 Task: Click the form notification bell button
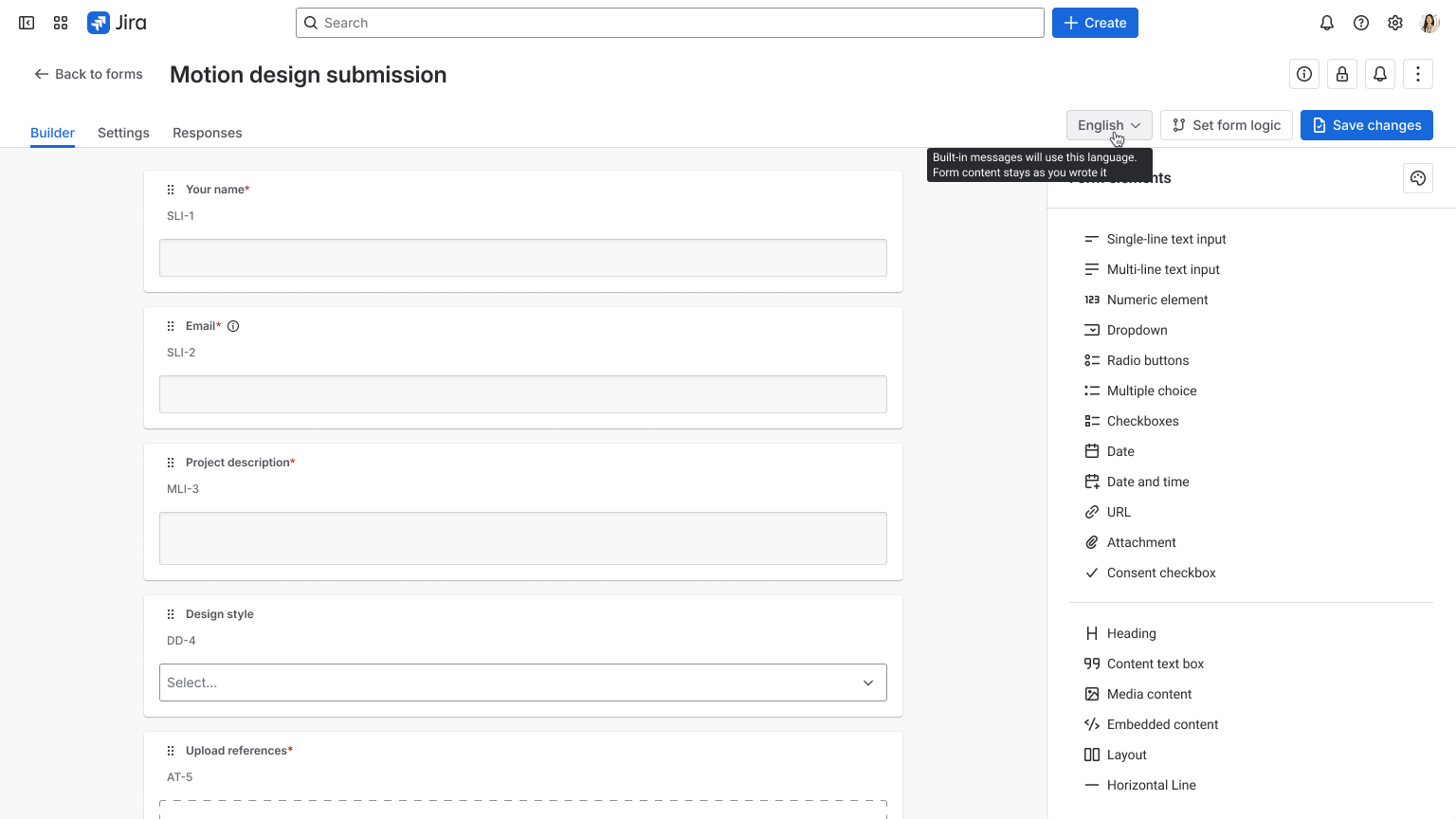pyautogui.click(x=1380, y=74)
